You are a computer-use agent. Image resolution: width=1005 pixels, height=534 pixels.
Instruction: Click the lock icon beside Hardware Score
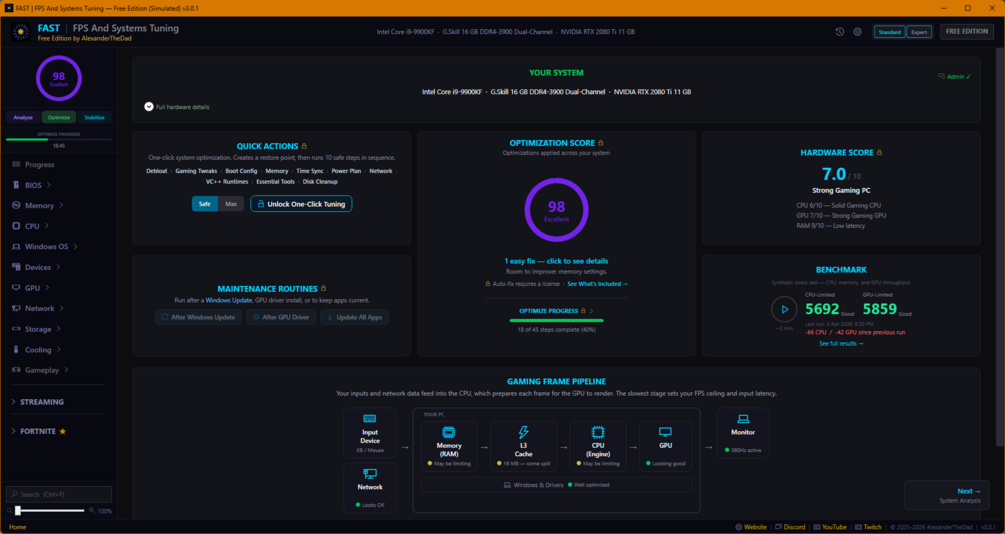click(879, 153)
